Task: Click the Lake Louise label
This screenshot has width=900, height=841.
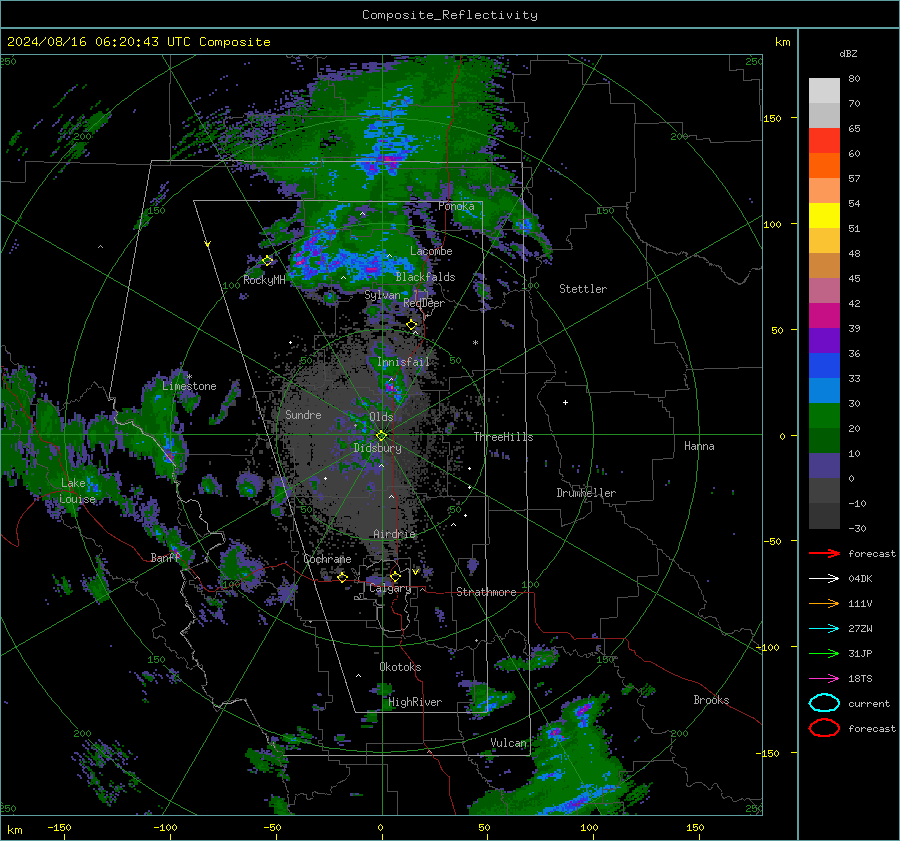Action: pos(77,491)
